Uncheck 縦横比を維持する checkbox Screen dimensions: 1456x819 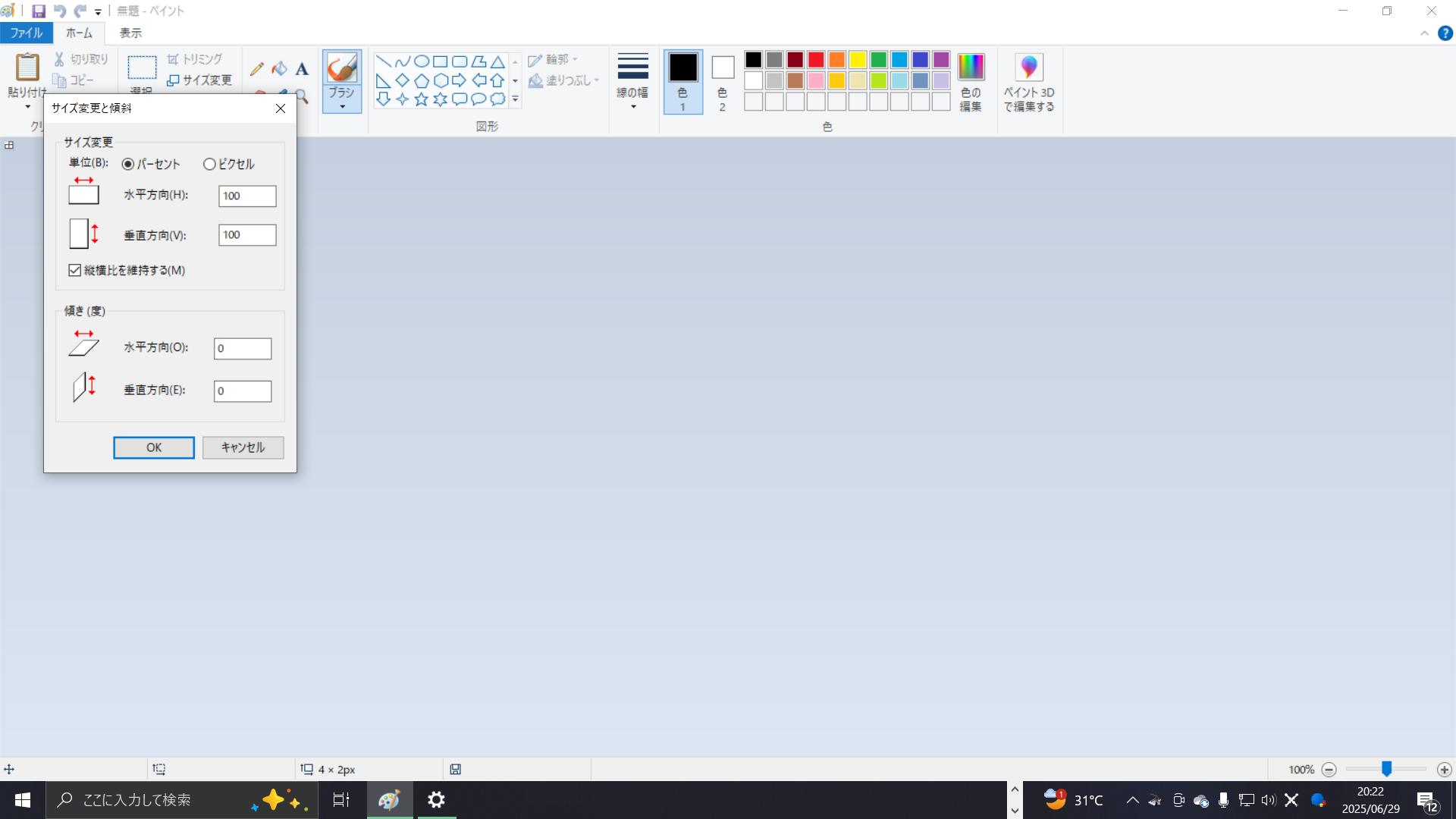(74, 270)
